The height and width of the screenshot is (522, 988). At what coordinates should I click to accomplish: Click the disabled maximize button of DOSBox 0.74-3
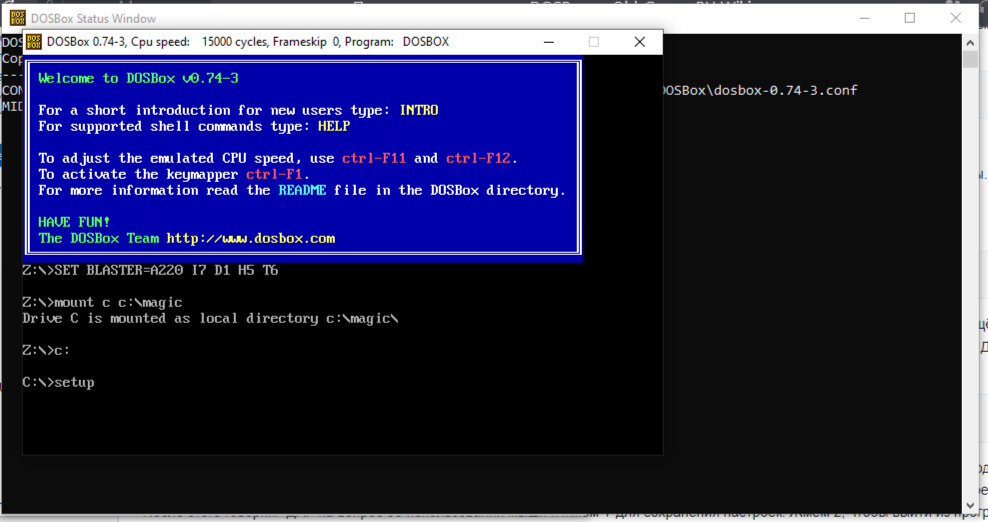(594, 42)
